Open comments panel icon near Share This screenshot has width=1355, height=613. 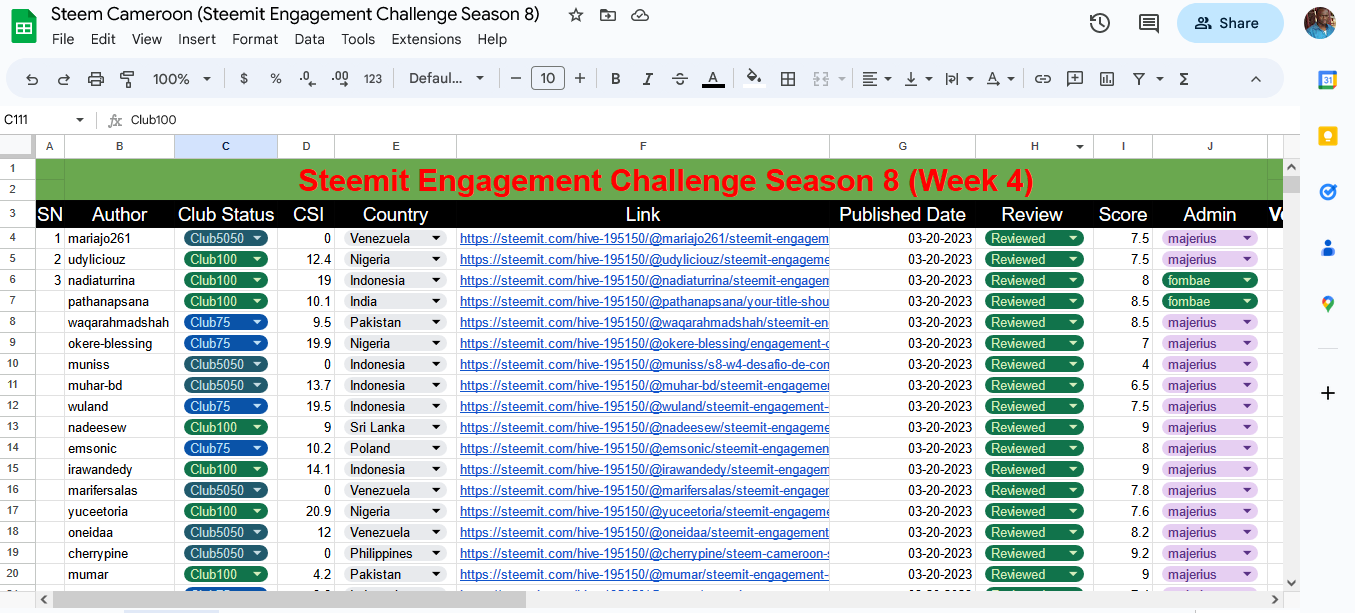point(1149,23)
